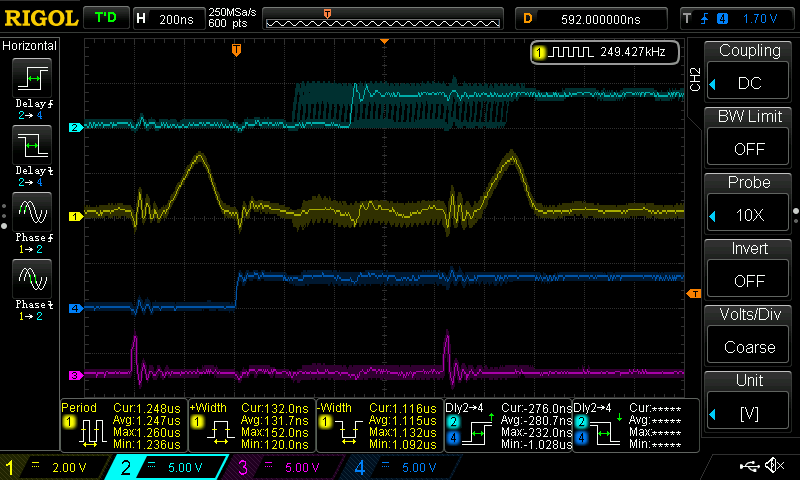
Task: Click the +Width Cur:132.0ns value
Action: 275,409
